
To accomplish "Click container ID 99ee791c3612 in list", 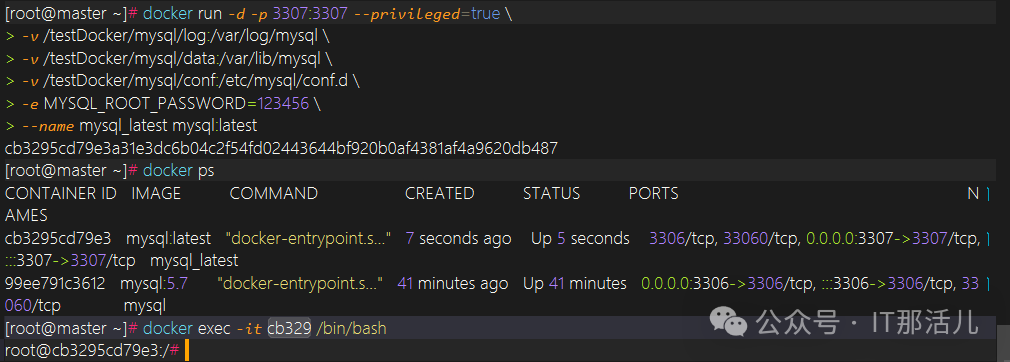I will [56, 283].
